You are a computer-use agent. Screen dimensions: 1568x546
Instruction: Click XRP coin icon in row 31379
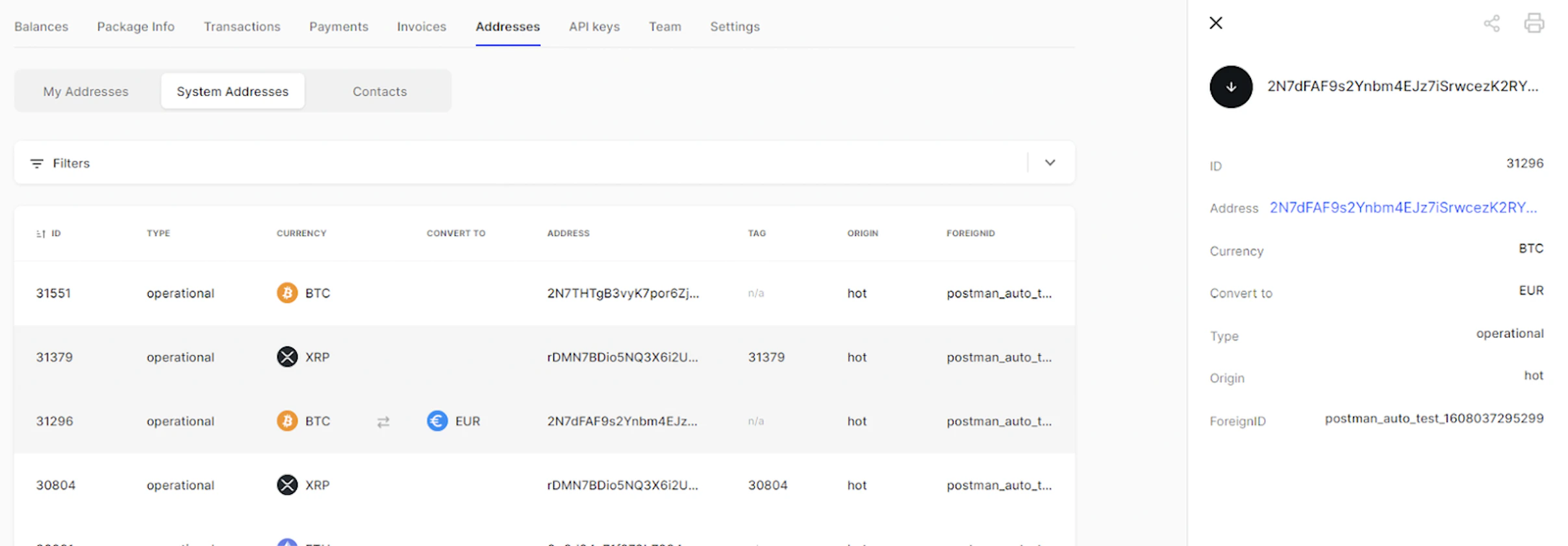click(287, 357)
